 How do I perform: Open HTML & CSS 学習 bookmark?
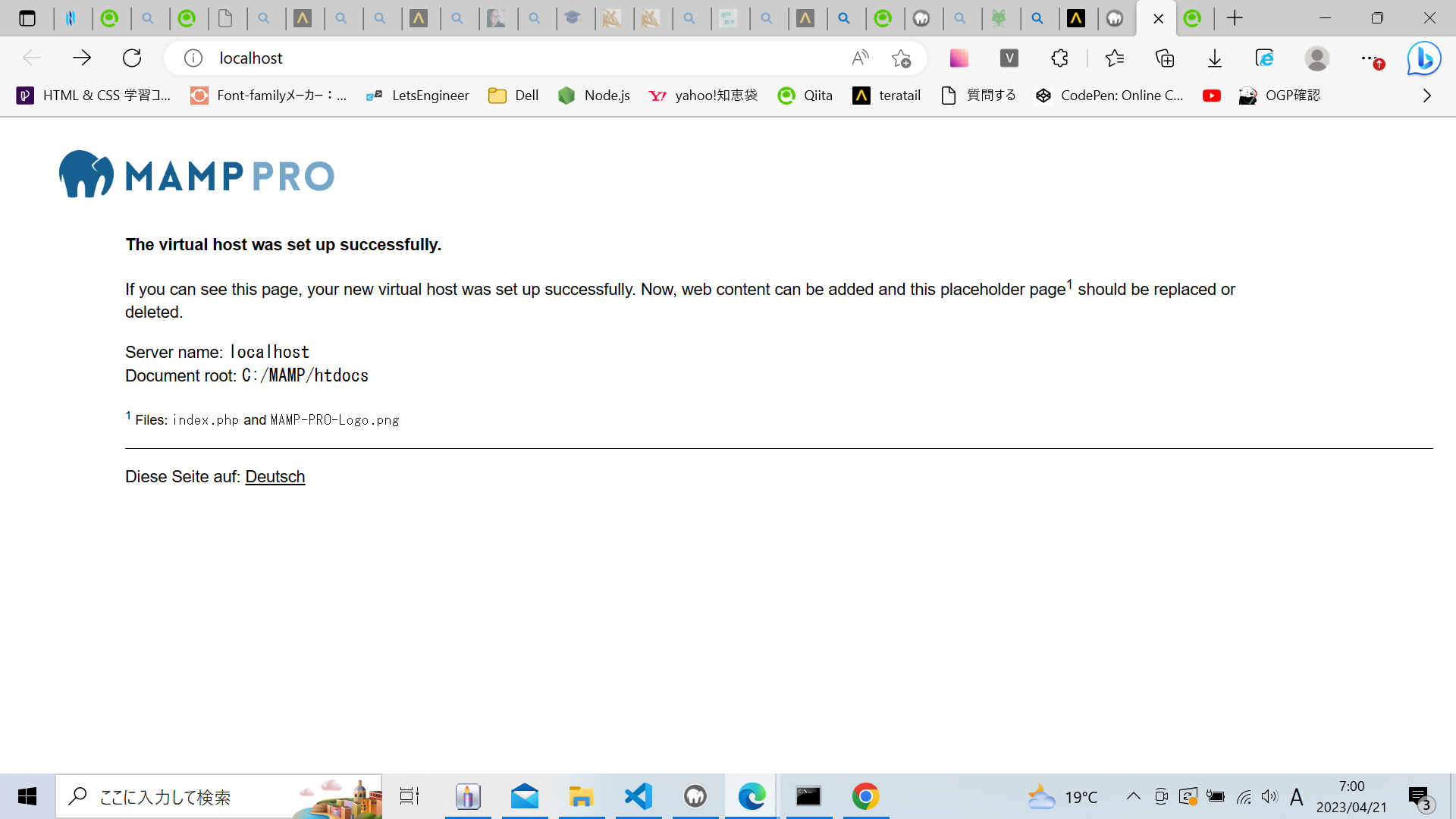point(94,96)
